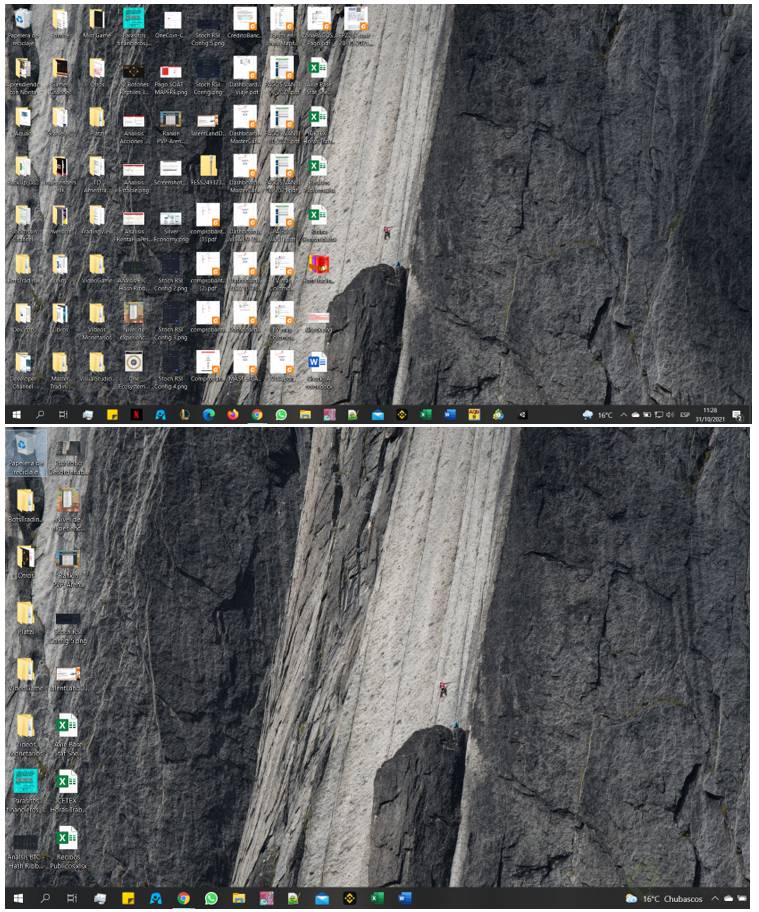Select Papelera de reciclaje in the lower desktop
This screenshot has height=912, width=759.
(25, 454)
